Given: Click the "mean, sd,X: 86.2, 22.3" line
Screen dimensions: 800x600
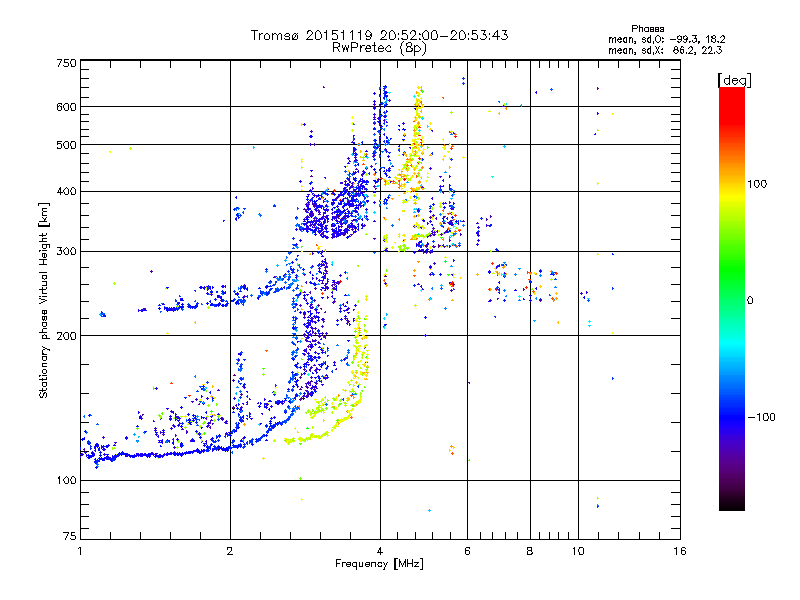Looking at the screenshot, I should 665,50.
